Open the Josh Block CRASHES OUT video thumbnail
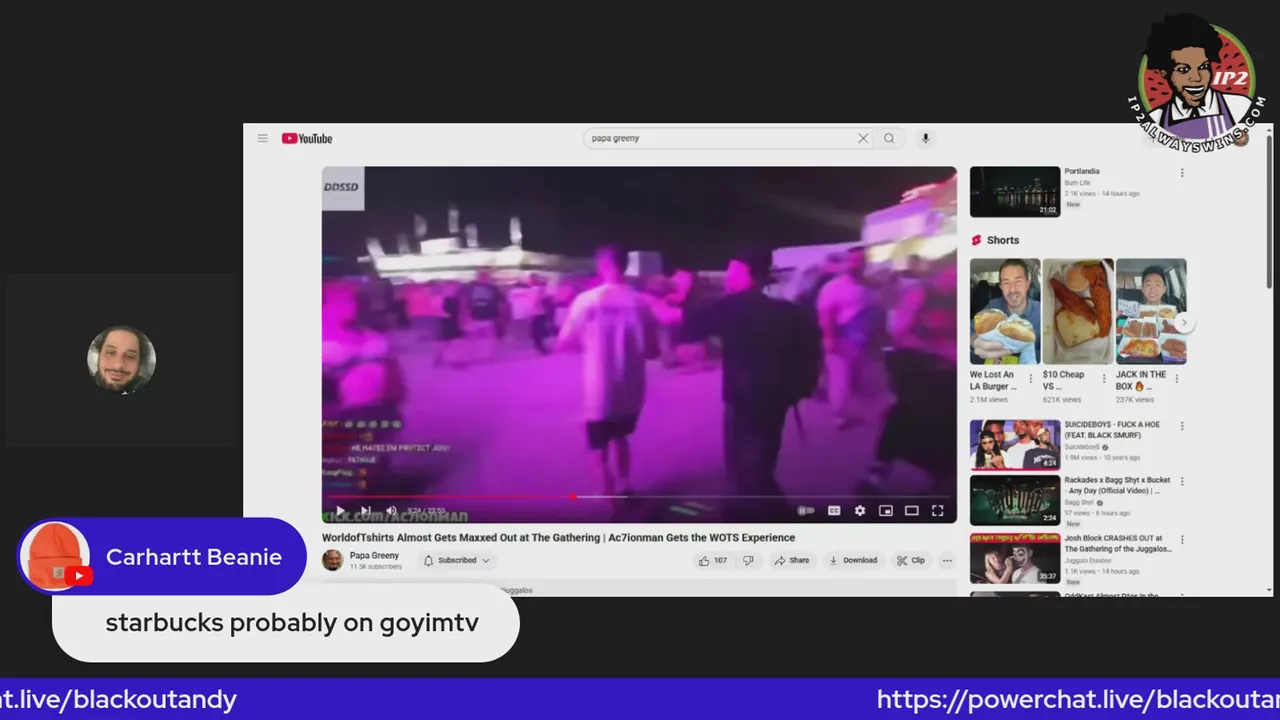The image size is (1280, 720). [1015, 558]
